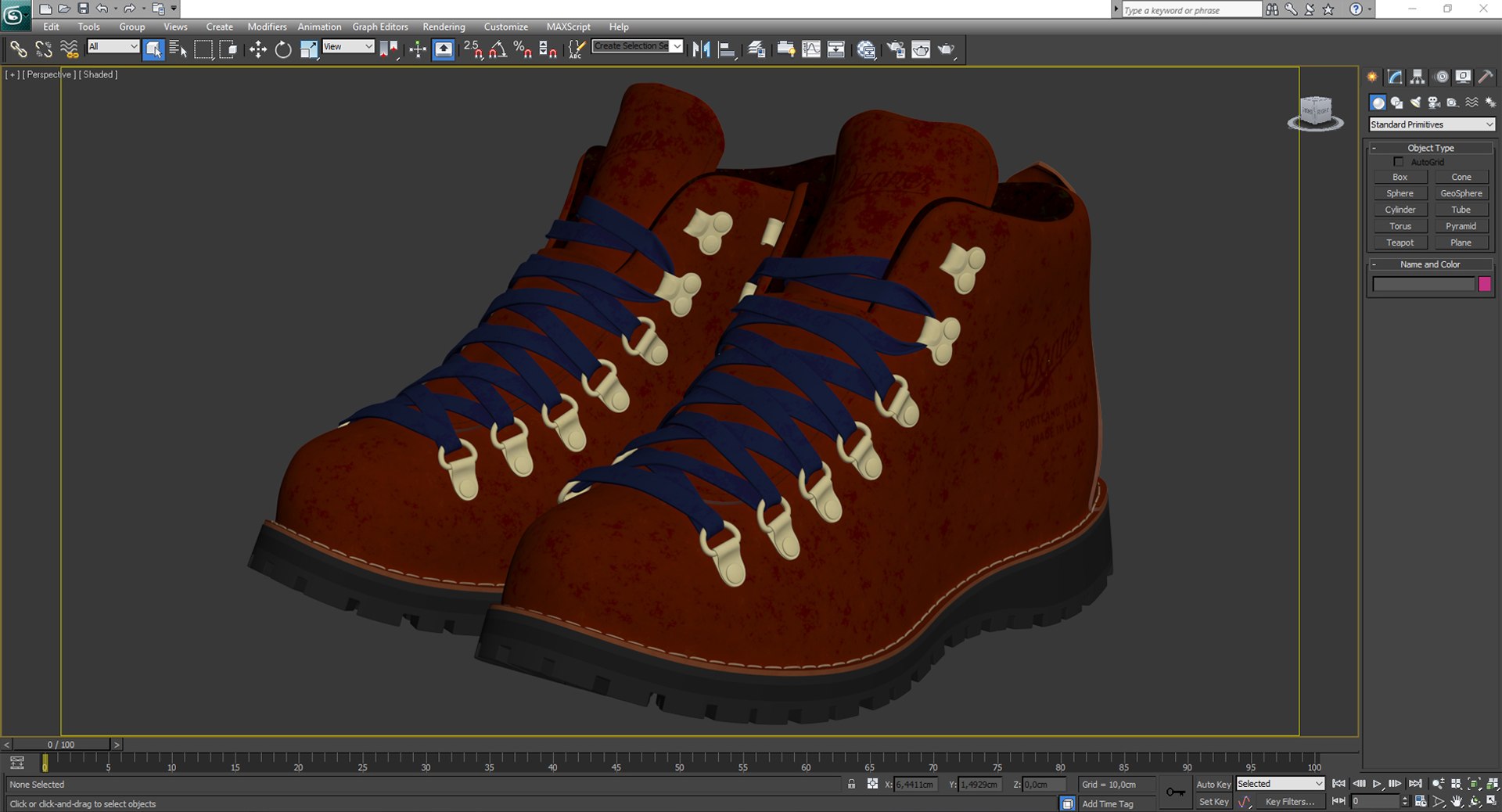
Task: Click the Teapot primitive button
Action: pos(1400,243)
